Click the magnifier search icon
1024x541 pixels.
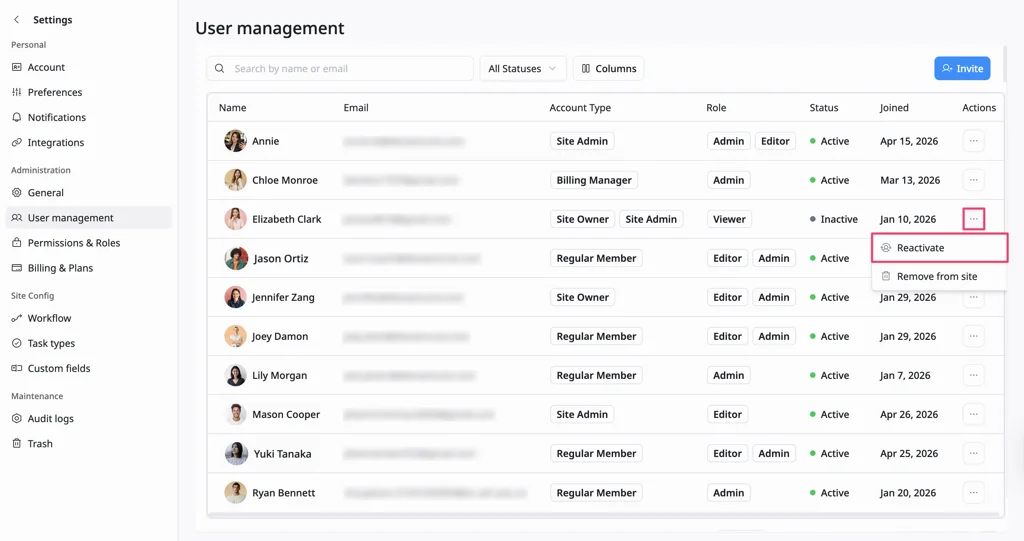[219, 69]
